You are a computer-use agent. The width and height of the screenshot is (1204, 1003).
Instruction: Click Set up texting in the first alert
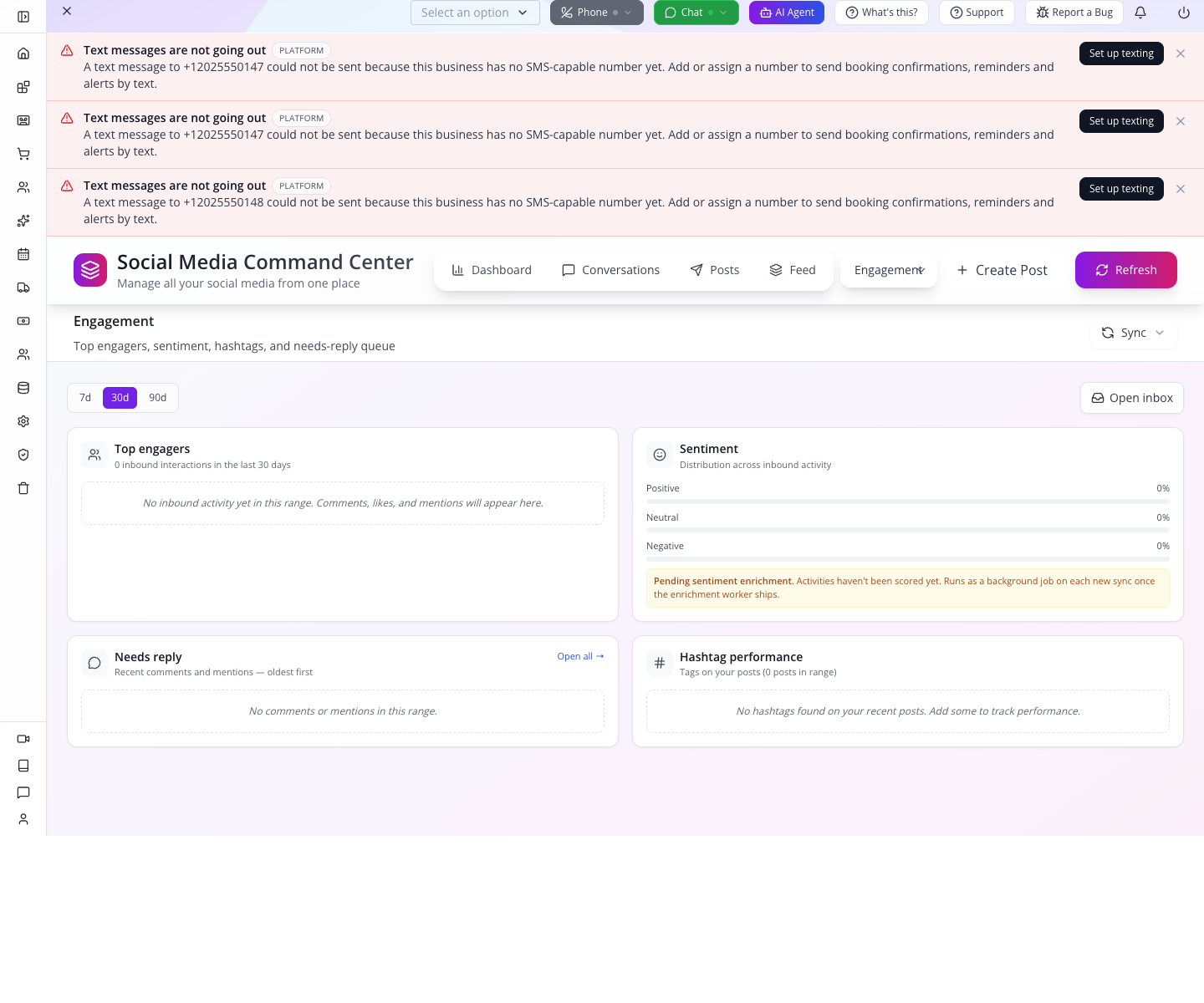tap(1121, 53)
